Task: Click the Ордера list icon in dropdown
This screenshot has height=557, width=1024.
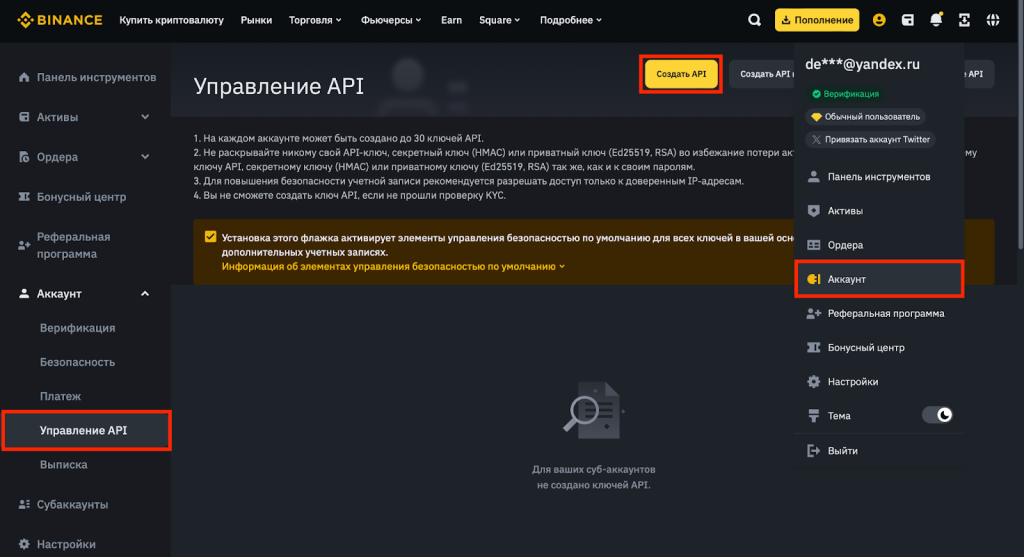Action: click(814, 245)
